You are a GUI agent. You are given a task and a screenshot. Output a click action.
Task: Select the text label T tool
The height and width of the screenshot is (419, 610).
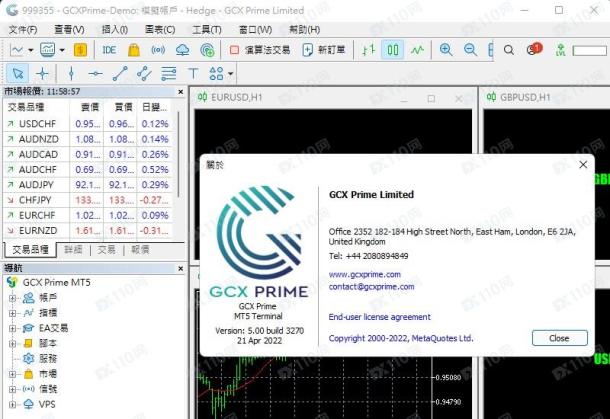coord(193,73)
